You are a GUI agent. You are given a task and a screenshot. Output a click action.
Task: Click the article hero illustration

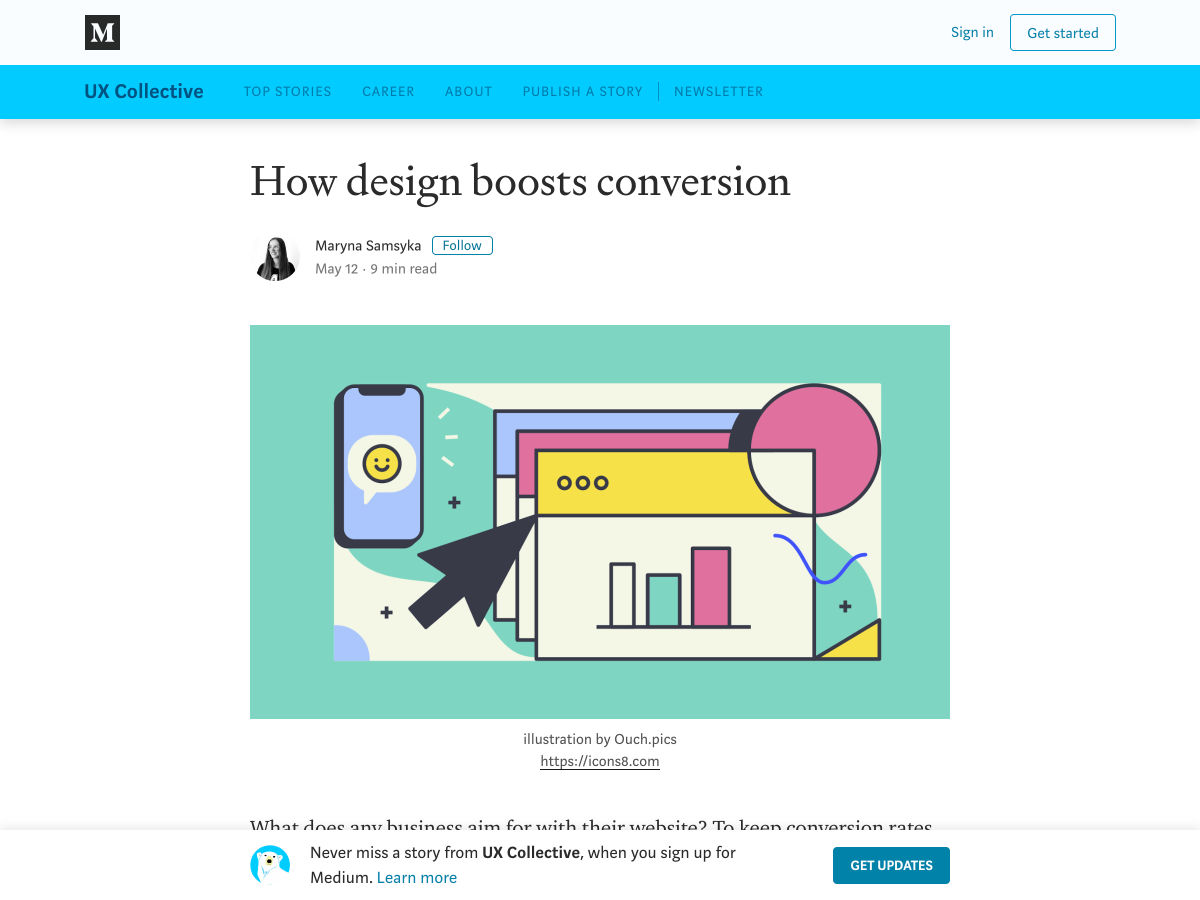600,522
